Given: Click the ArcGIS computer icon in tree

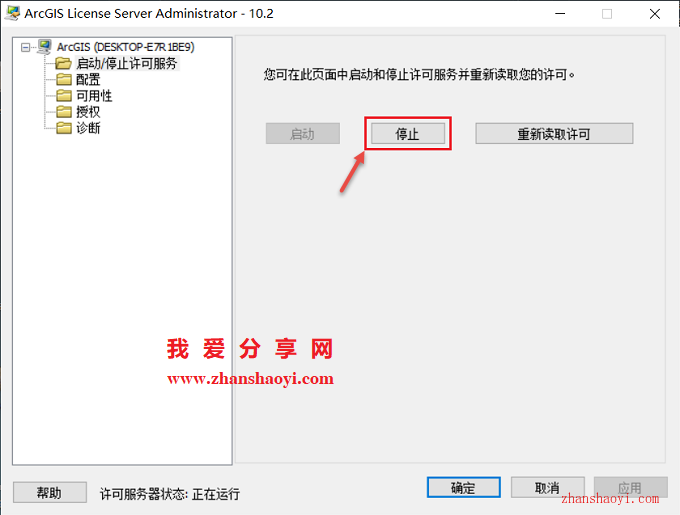Looking at the screenshot, I should [44, 46].
